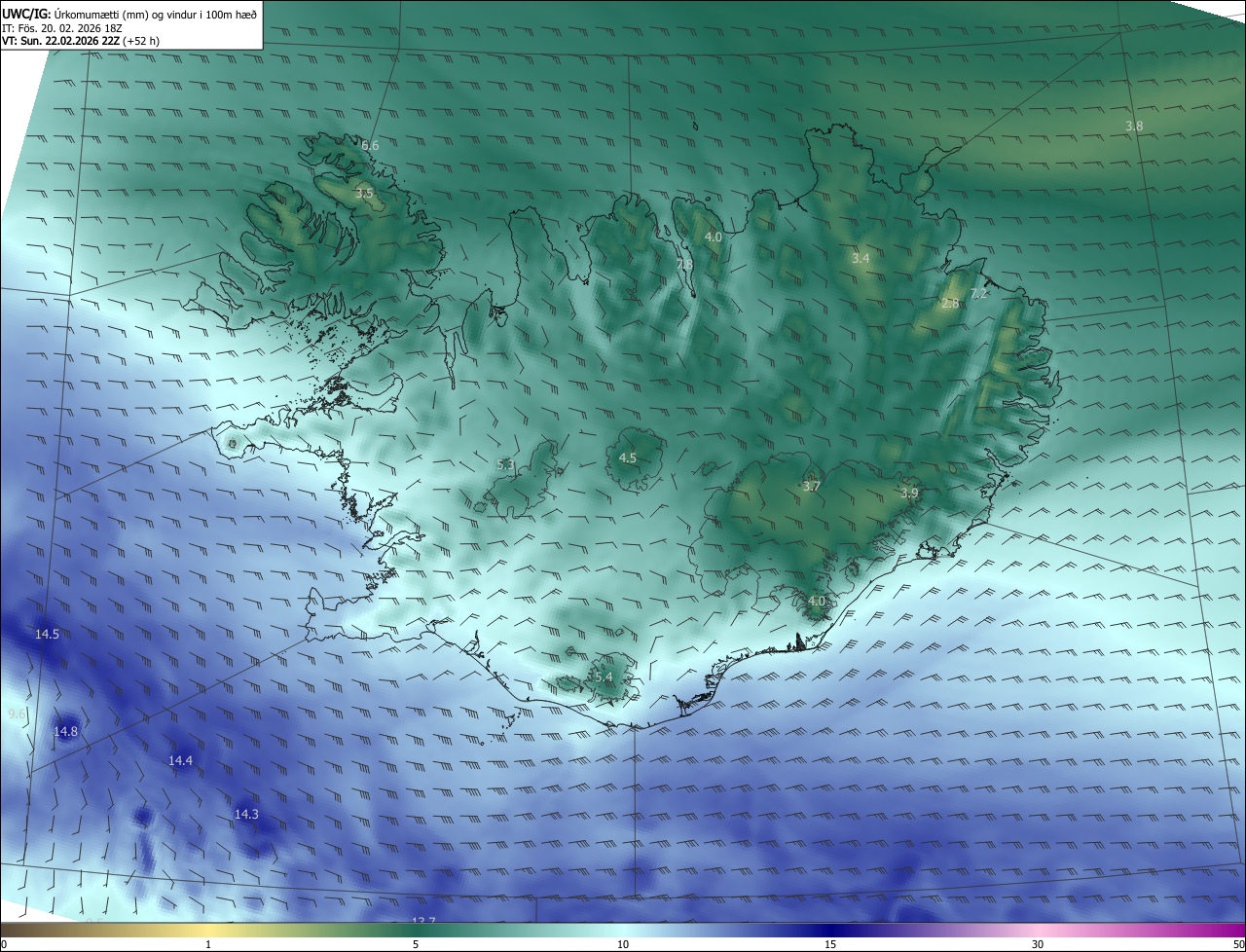Click the 30 tick on the color scale
The height and width of the screenshot is (952, 1246).
click(1038, 944)
